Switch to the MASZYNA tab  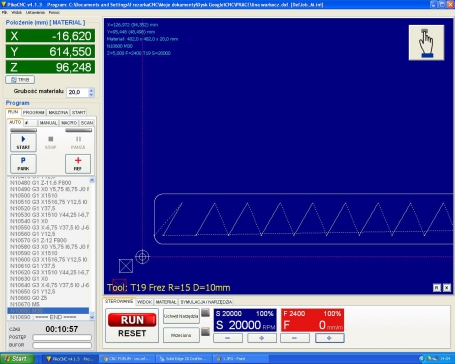click(x=58, y=112)
